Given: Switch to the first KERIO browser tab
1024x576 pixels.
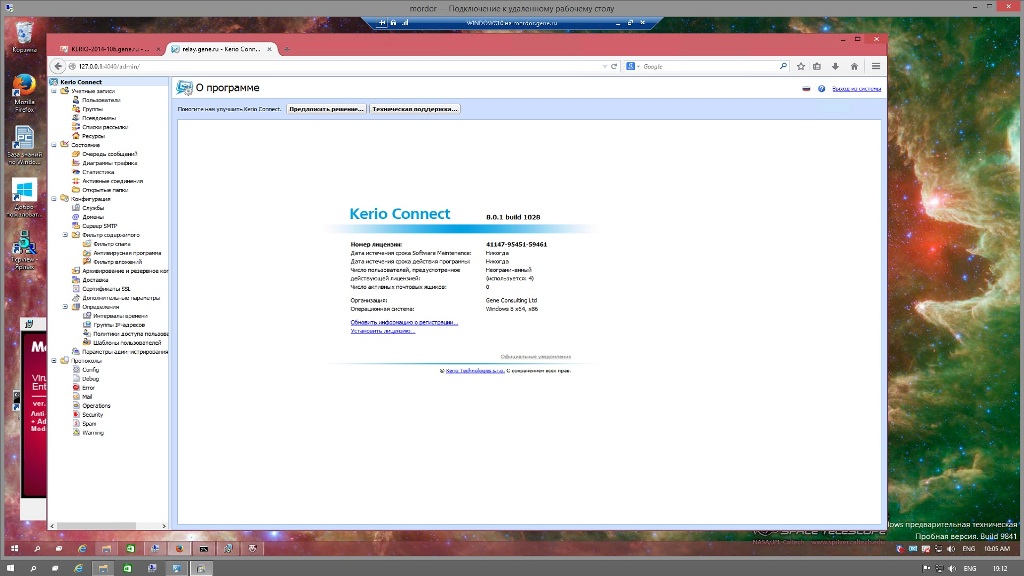Looking at the screenshot, I should point(110,49).
